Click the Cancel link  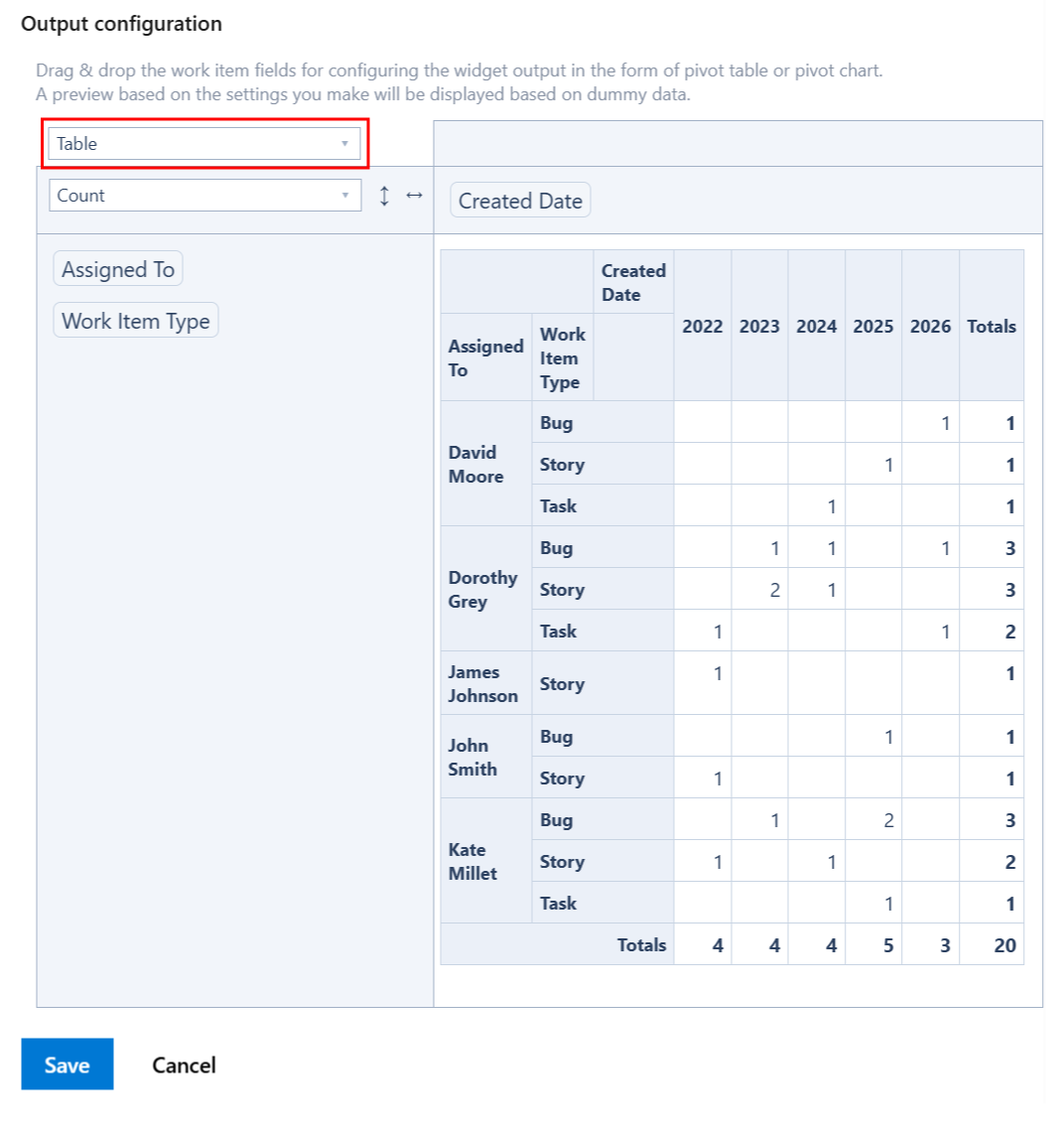[183, 1064]
